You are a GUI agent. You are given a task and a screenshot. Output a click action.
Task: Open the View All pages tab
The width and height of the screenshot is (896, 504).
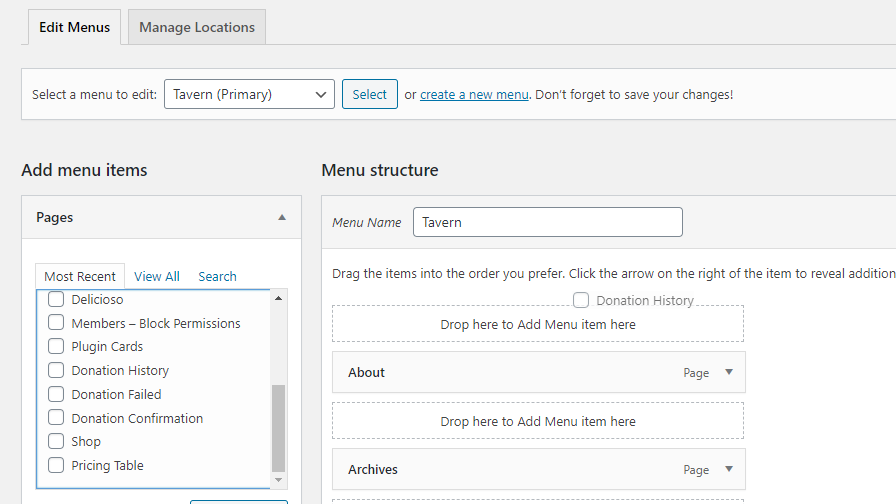(x=157, y=277)
